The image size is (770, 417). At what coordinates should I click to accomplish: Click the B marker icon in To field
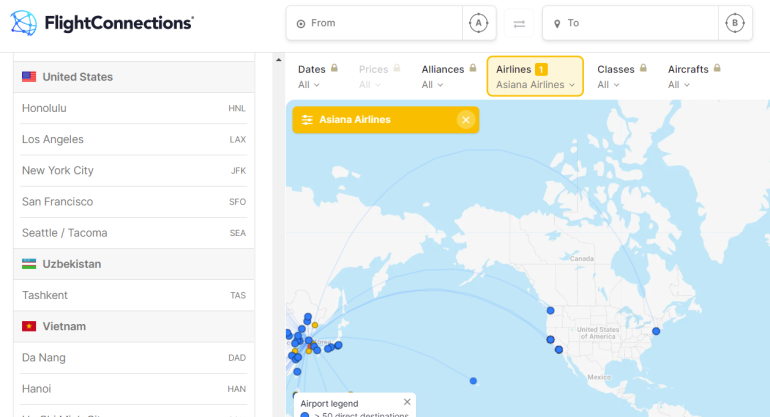pos(735,23)
